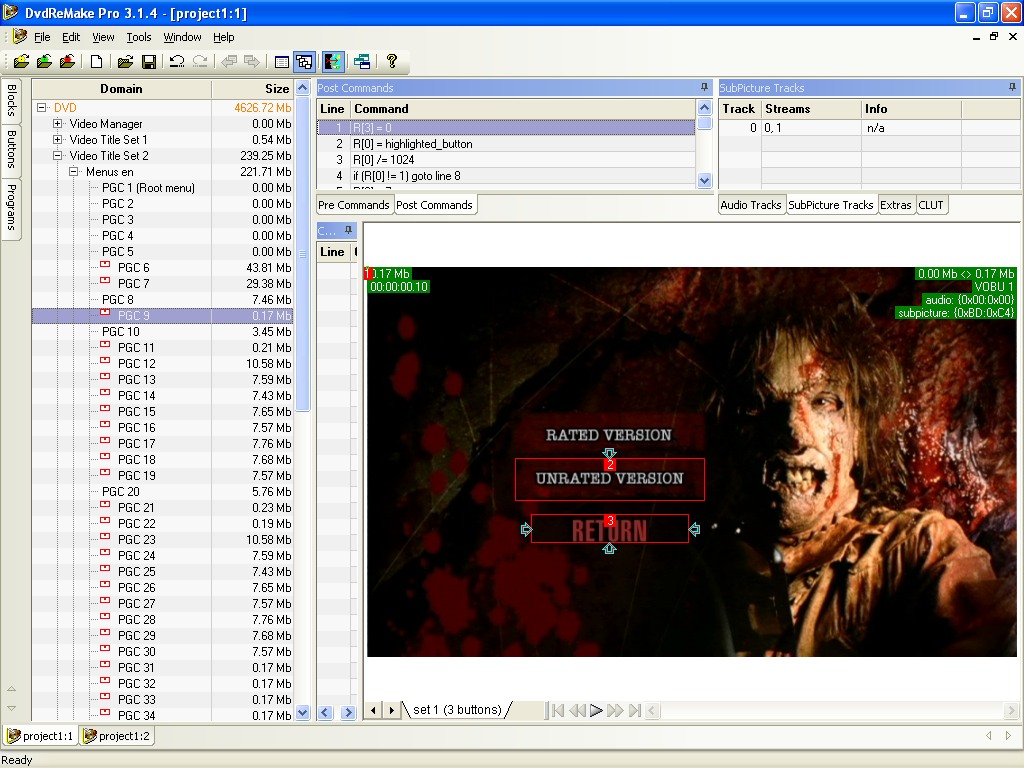Open the Blocks side tab
The width and height of the screenshot is (1024, 768).
pos(12,100)
